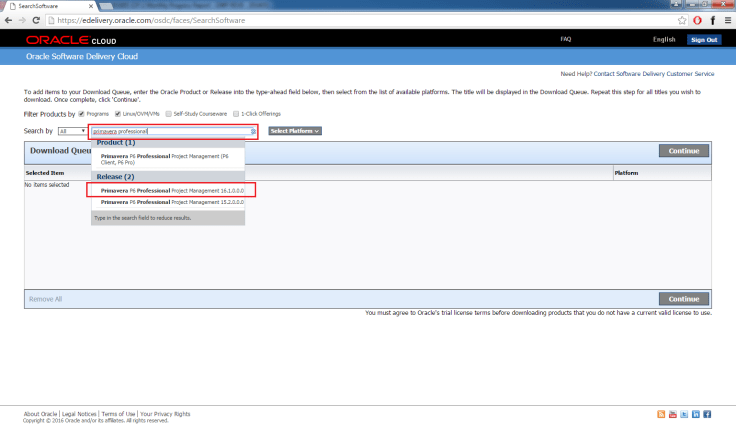
Task: Open the Search by 'All' dropdown
Action: click(x=72, y=131)
